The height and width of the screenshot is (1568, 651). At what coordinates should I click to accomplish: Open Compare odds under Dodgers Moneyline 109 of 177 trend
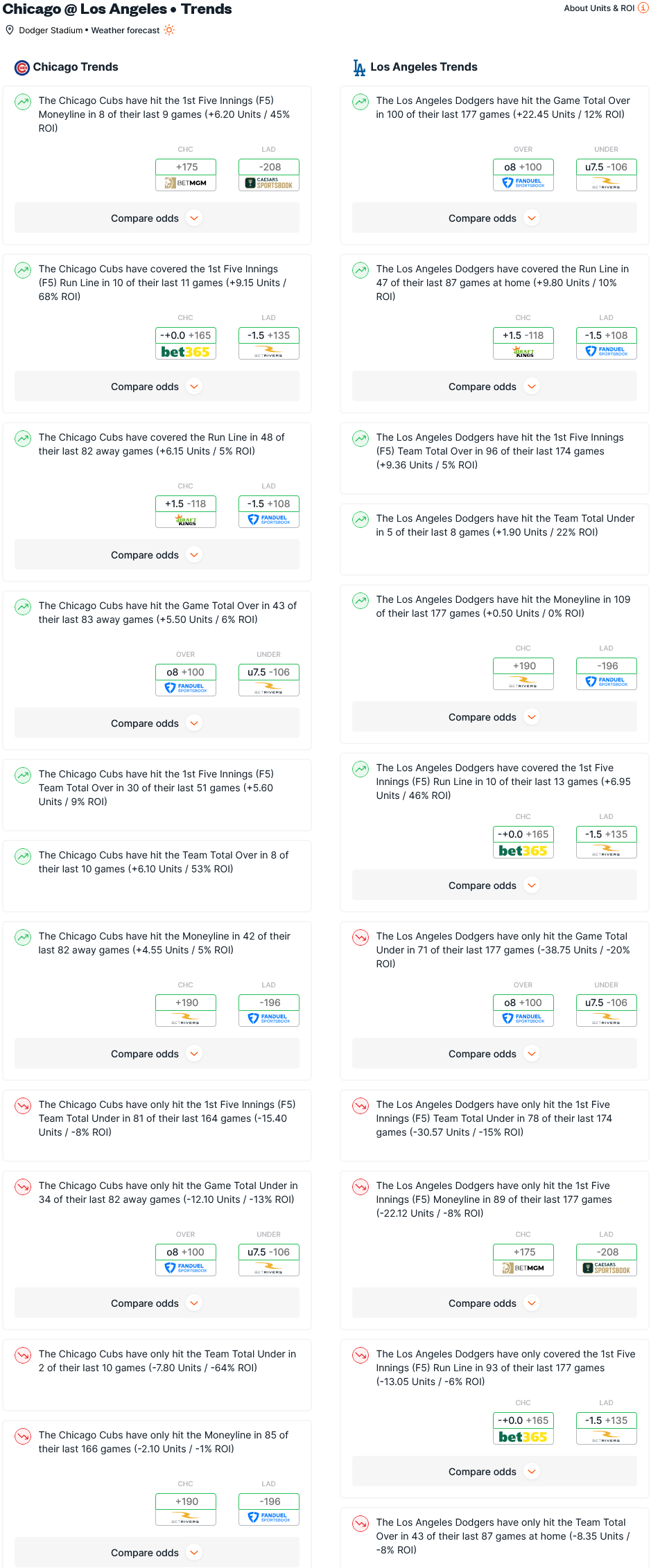point(494,717)
